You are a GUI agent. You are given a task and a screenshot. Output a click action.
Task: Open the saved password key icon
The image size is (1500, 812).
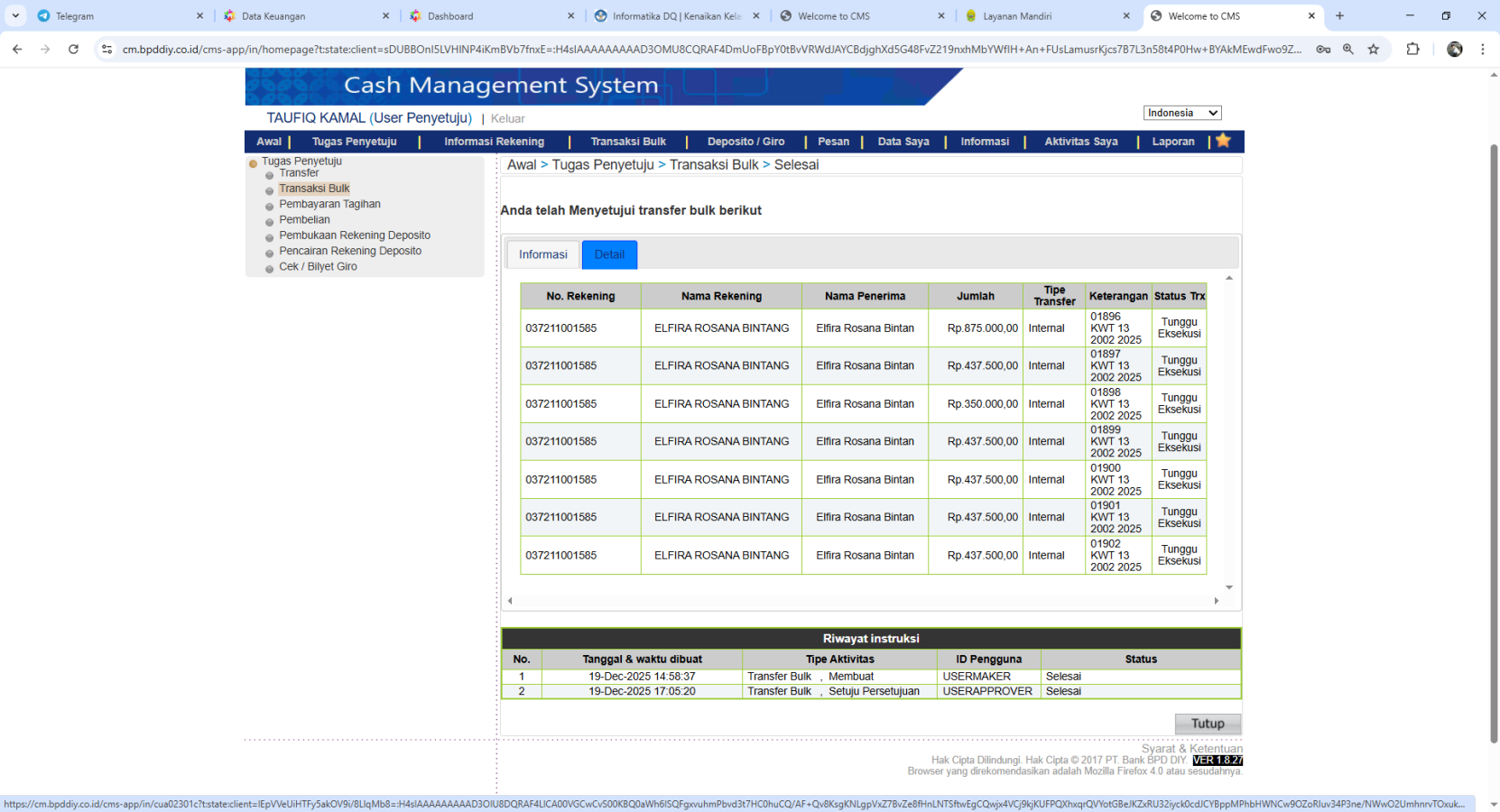click(1323, 50)
